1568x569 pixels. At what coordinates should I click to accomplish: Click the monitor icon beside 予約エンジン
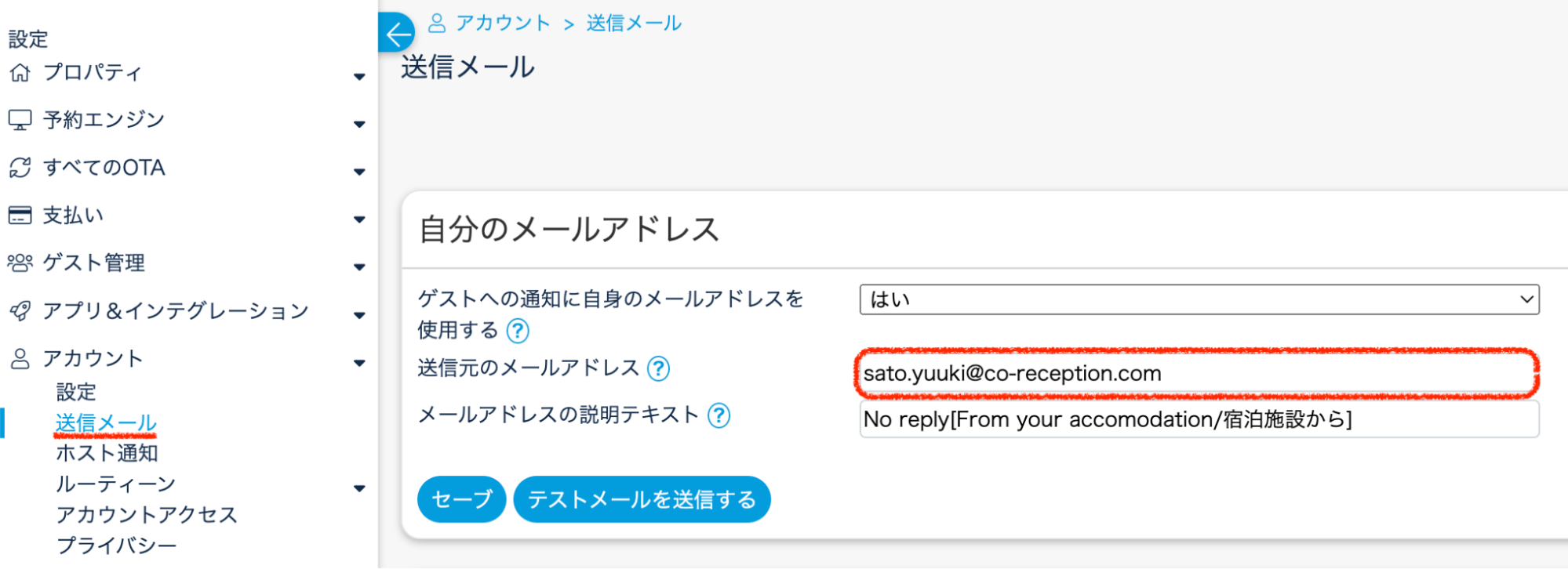coord(20,120)
